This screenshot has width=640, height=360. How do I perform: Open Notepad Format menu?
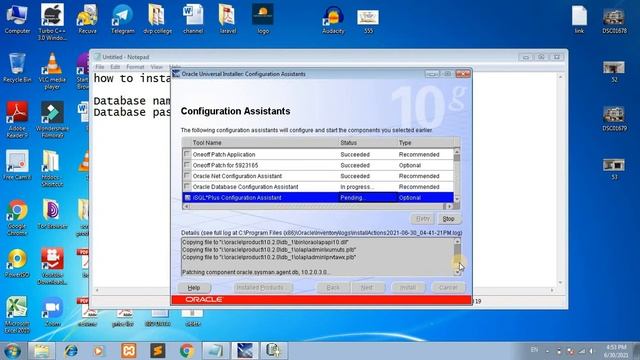135,67
